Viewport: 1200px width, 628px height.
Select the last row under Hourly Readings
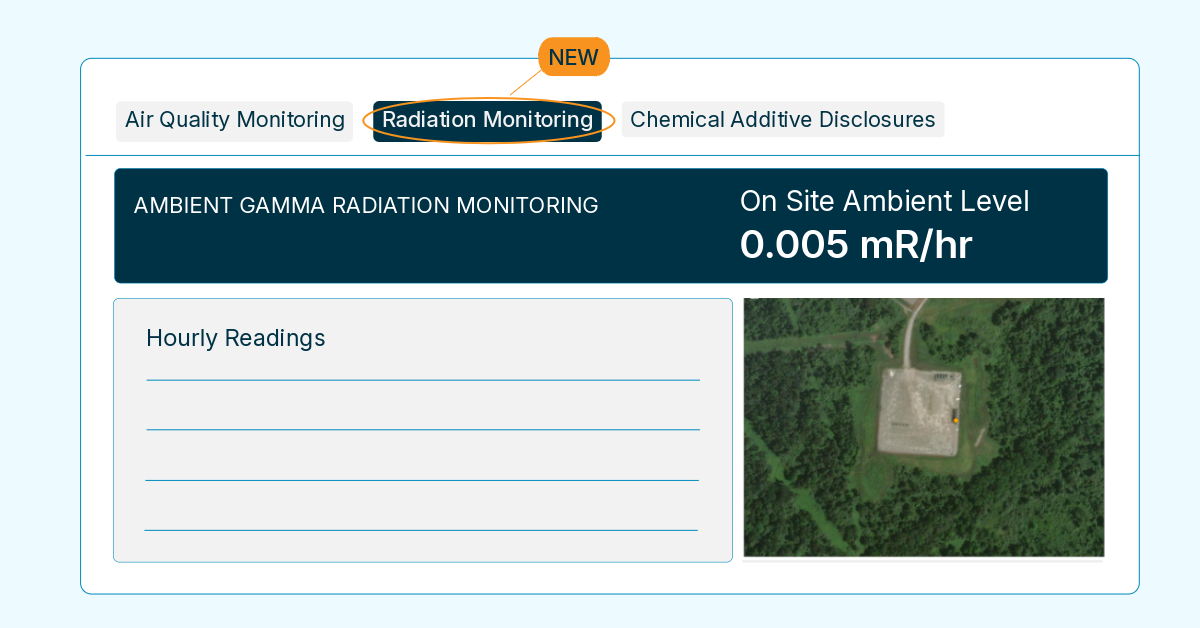click(421, 545)
